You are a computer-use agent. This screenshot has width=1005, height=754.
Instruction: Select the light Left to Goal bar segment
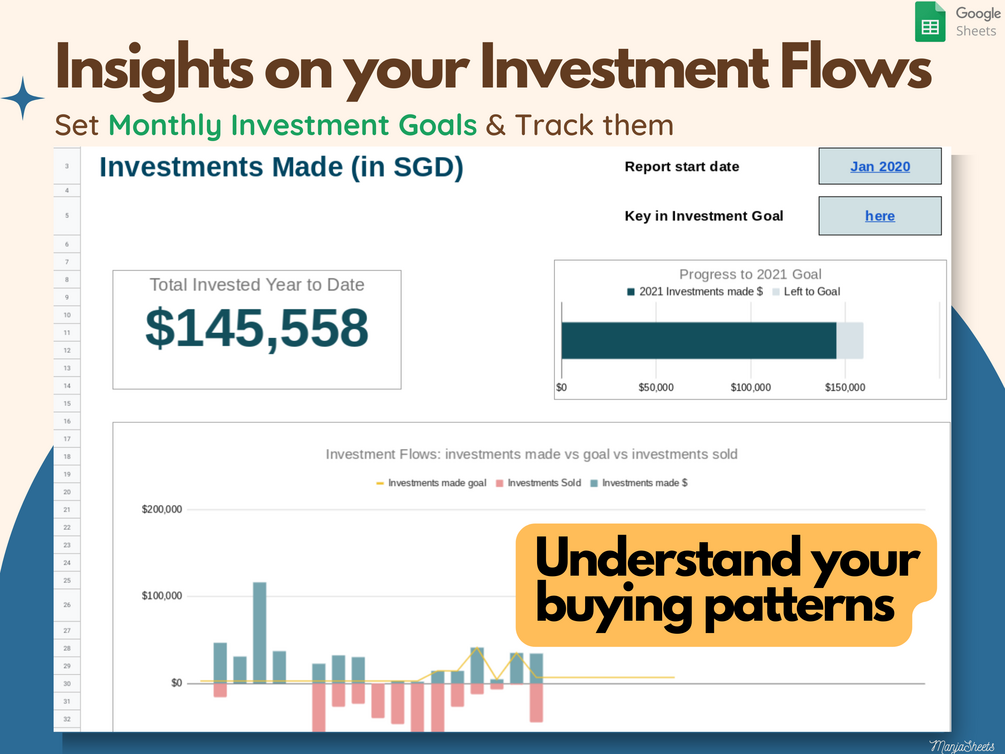tap(850, 340)
